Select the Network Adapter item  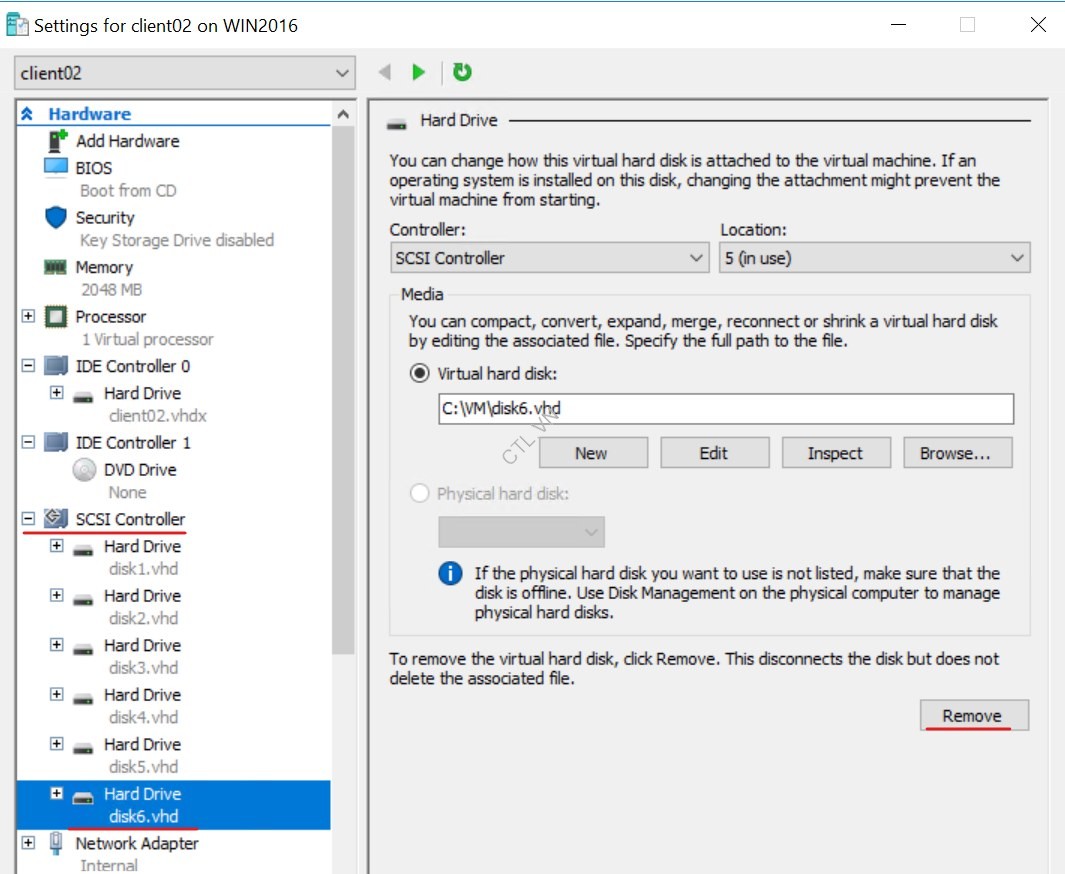(x=136, y=843)
